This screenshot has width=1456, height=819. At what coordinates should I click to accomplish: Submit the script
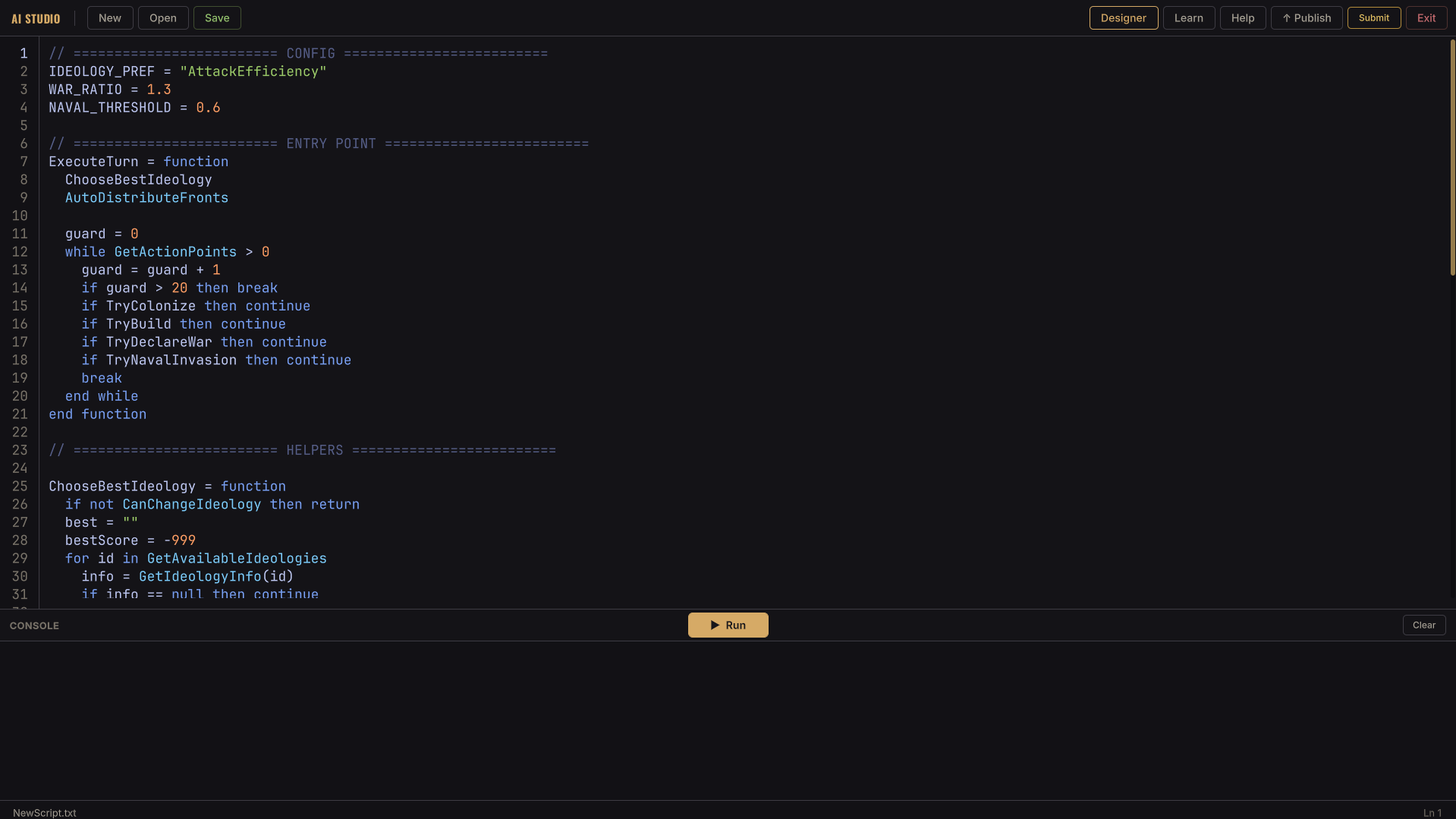pyautogui.click(x=1374, y=18)
